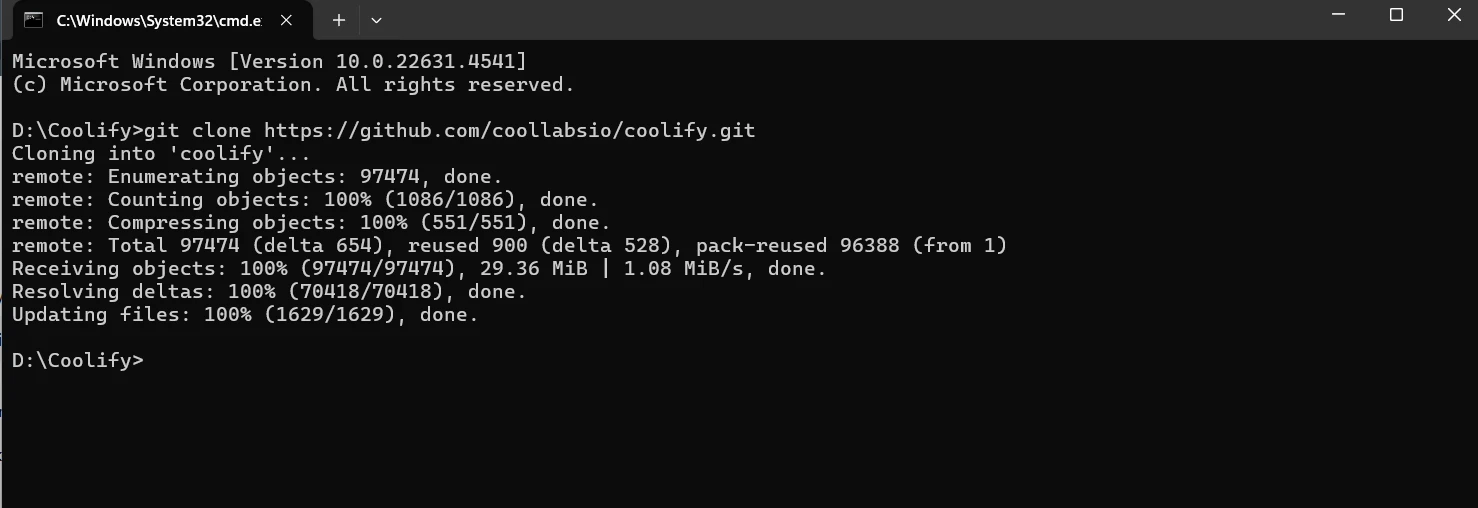This screenshot has height=508, width=1478.
Task: Click the Microsoft Windows version line
Action: point(269,62)
